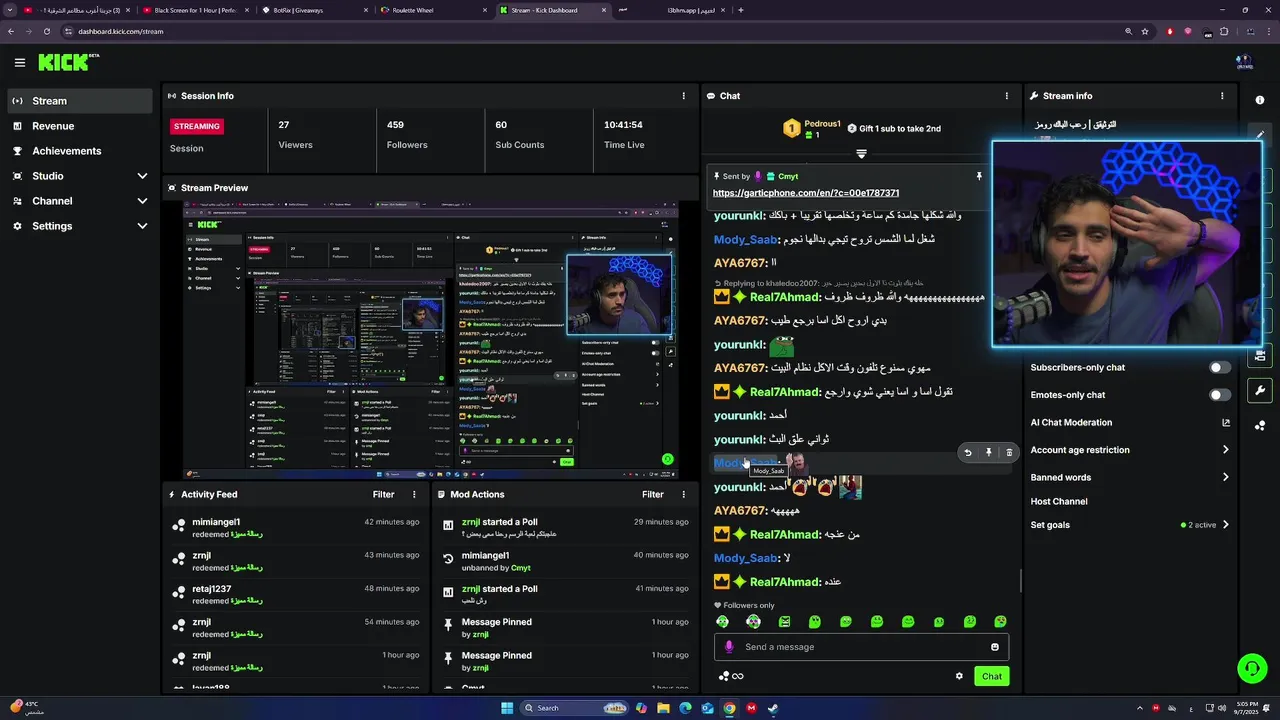This screenshot has height=720, width=1280.
Task: Open Activity Feed Filter dropdown
Action: point(384,494)
